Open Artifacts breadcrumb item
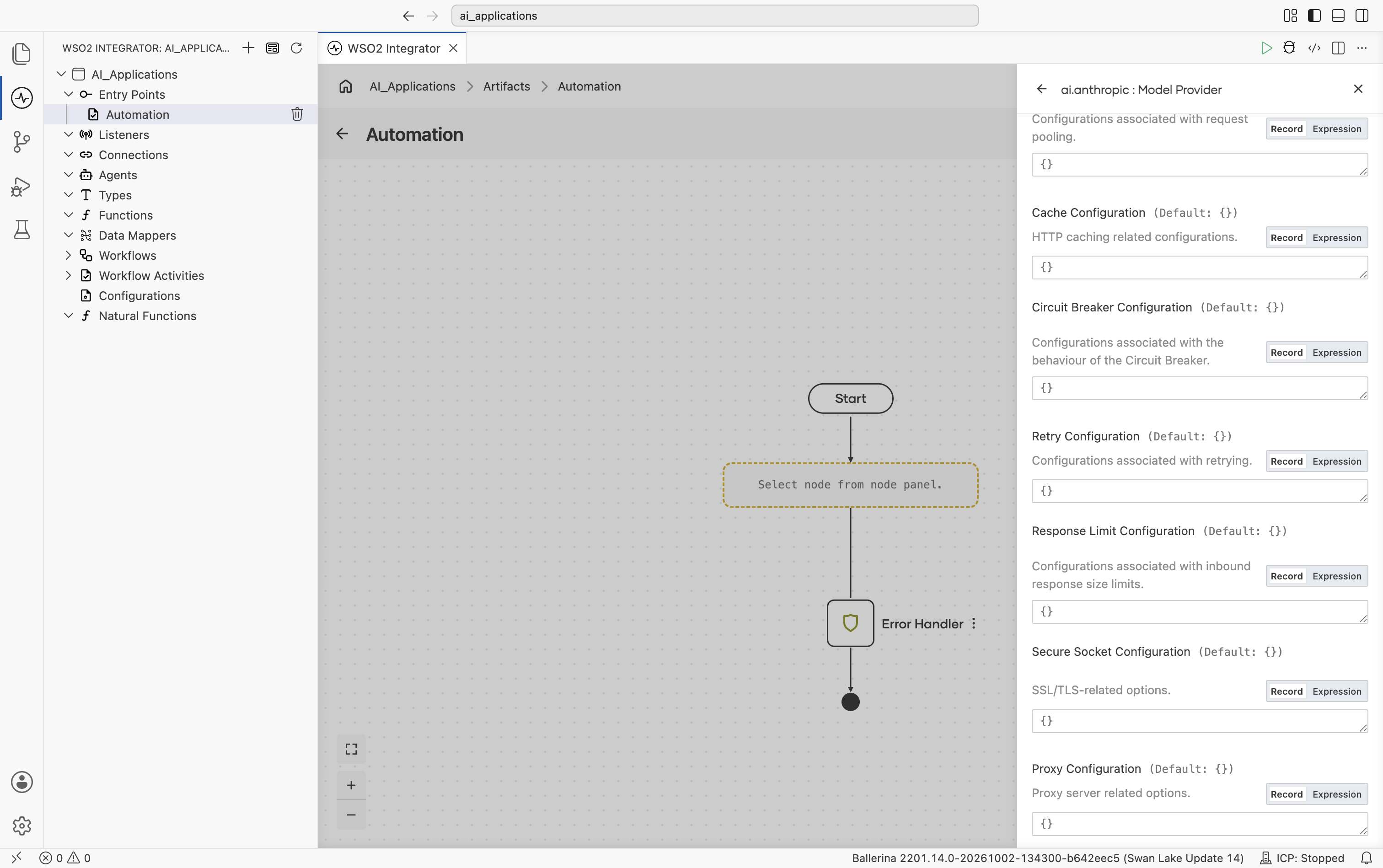This screenshot has height=868, width=1383. tap(506, 86)
